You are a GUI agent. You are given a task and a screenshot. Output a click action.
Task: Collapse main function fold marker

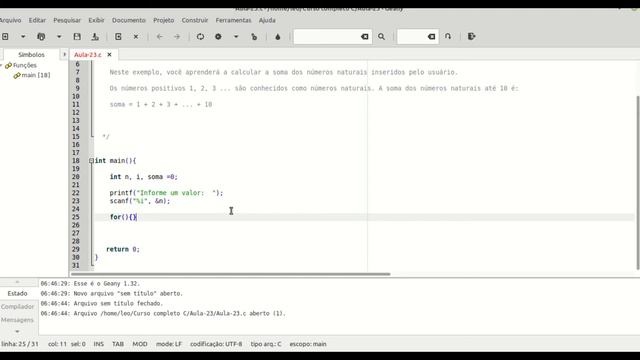click(91, 161)
